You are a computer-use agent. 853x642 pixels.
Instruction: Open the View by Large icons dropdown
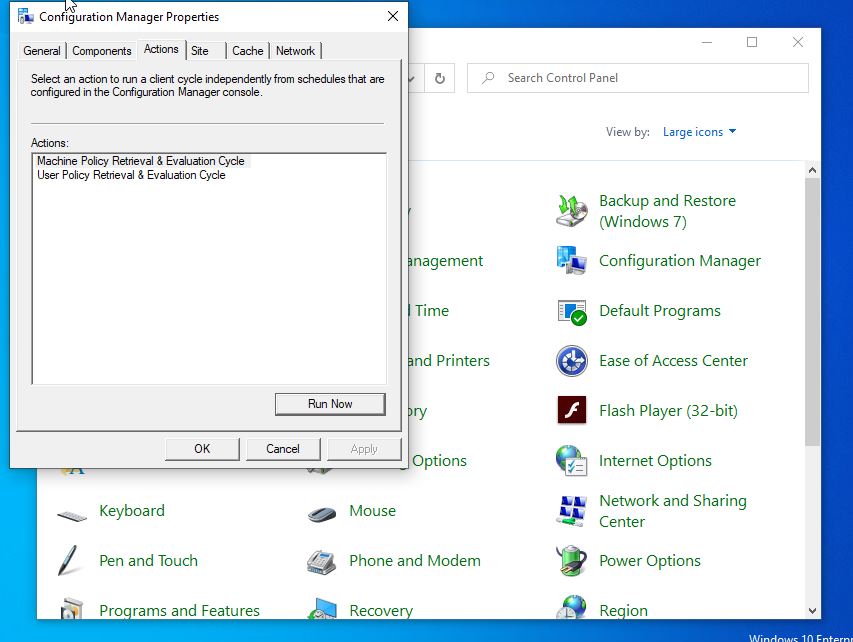(x=699, y=131)
